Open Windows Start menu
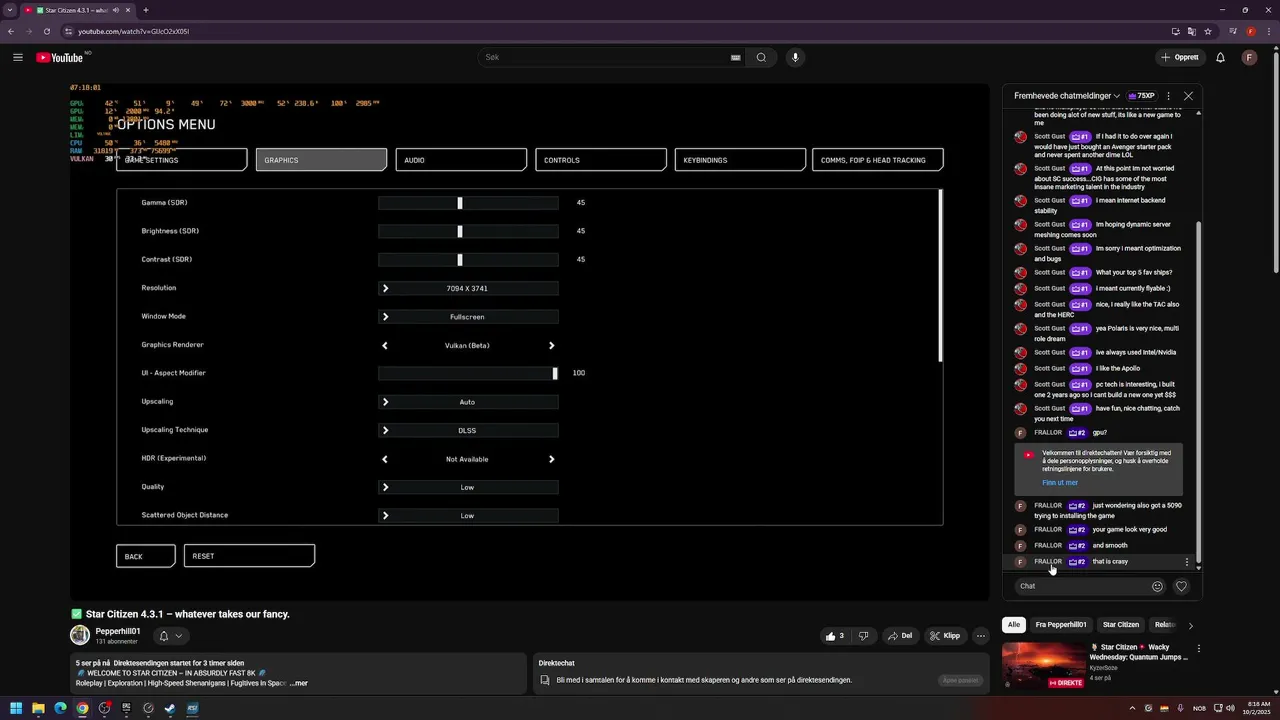 tap(16, 709)
